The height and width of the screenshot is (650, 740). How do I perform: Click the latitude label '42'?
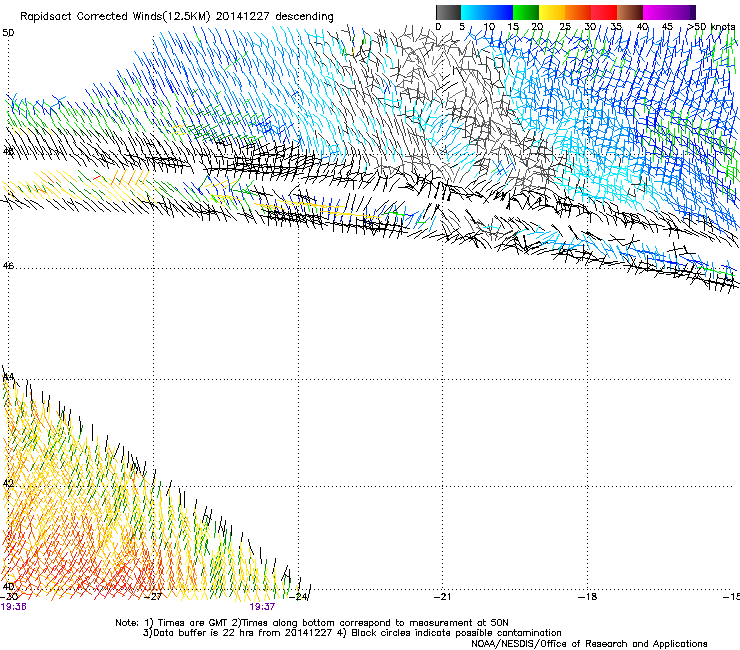click(8, 483)
